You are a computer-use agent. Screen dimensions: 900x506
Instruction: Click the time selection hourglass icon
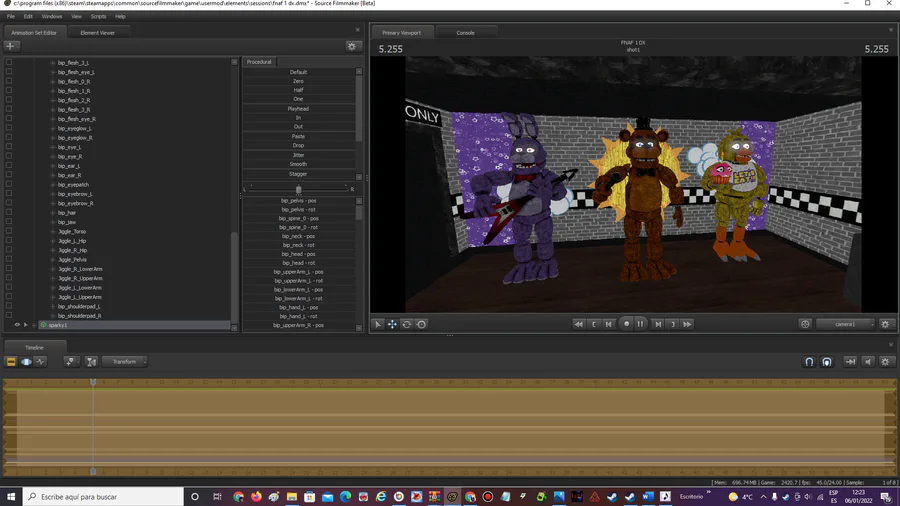coord(91,361)
